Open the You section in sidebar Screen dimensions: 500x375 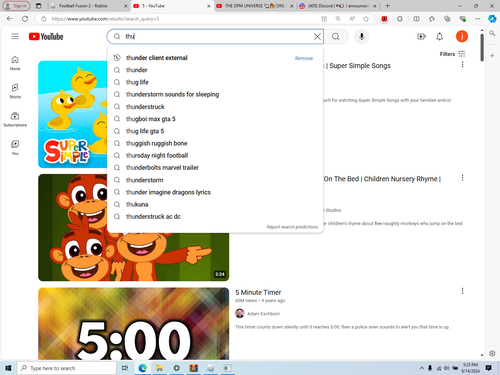tap(15, 148)
